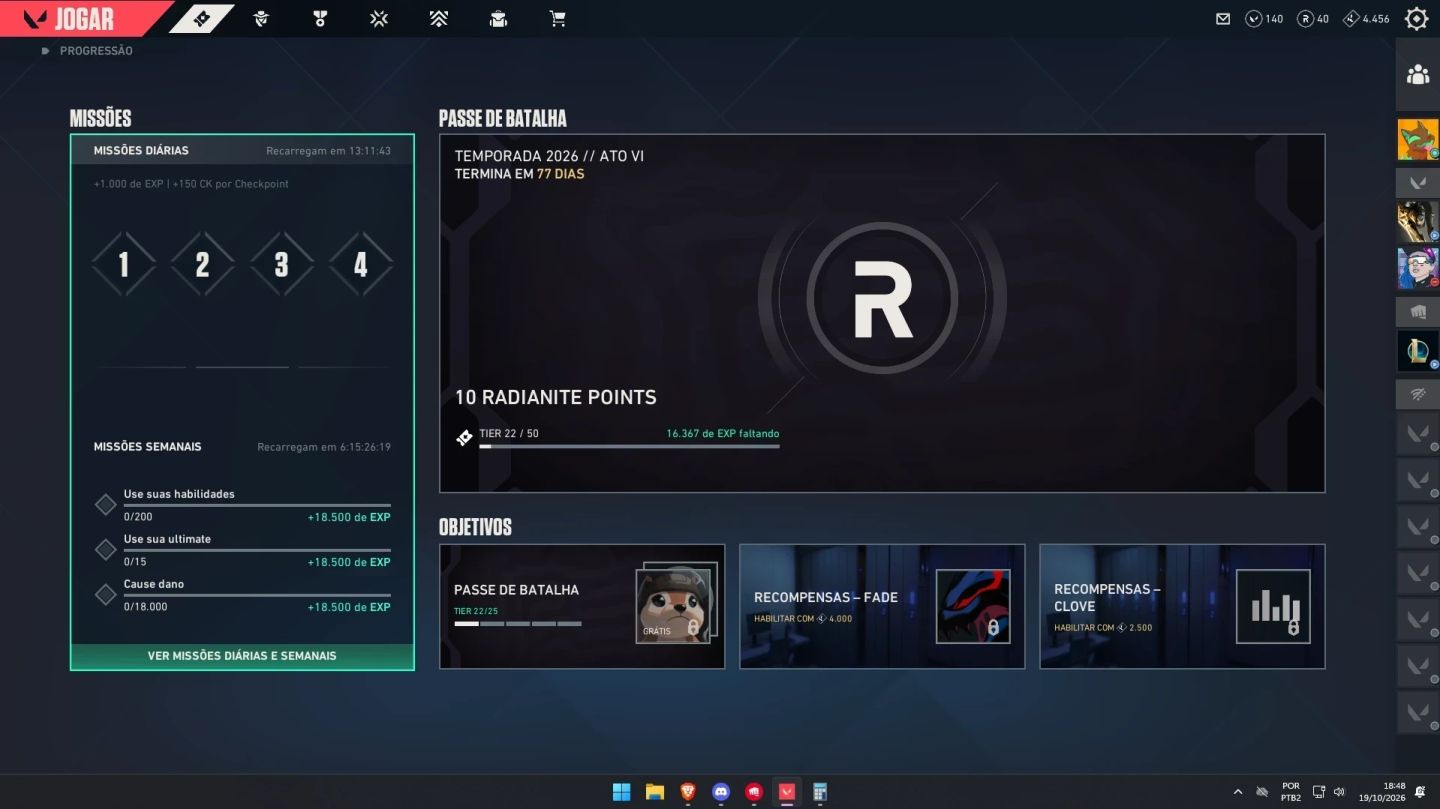Collapse the Riot fist friends group header
Screen dimensions: 1440x809
click(1418, 311)
